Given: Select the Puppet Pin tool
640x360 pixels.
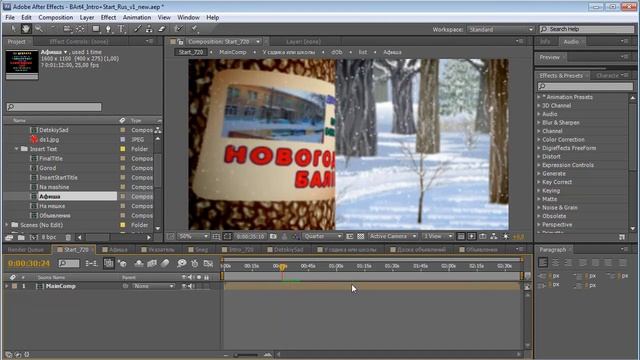Looking at the screenshot, I should [x=195, y=29].
